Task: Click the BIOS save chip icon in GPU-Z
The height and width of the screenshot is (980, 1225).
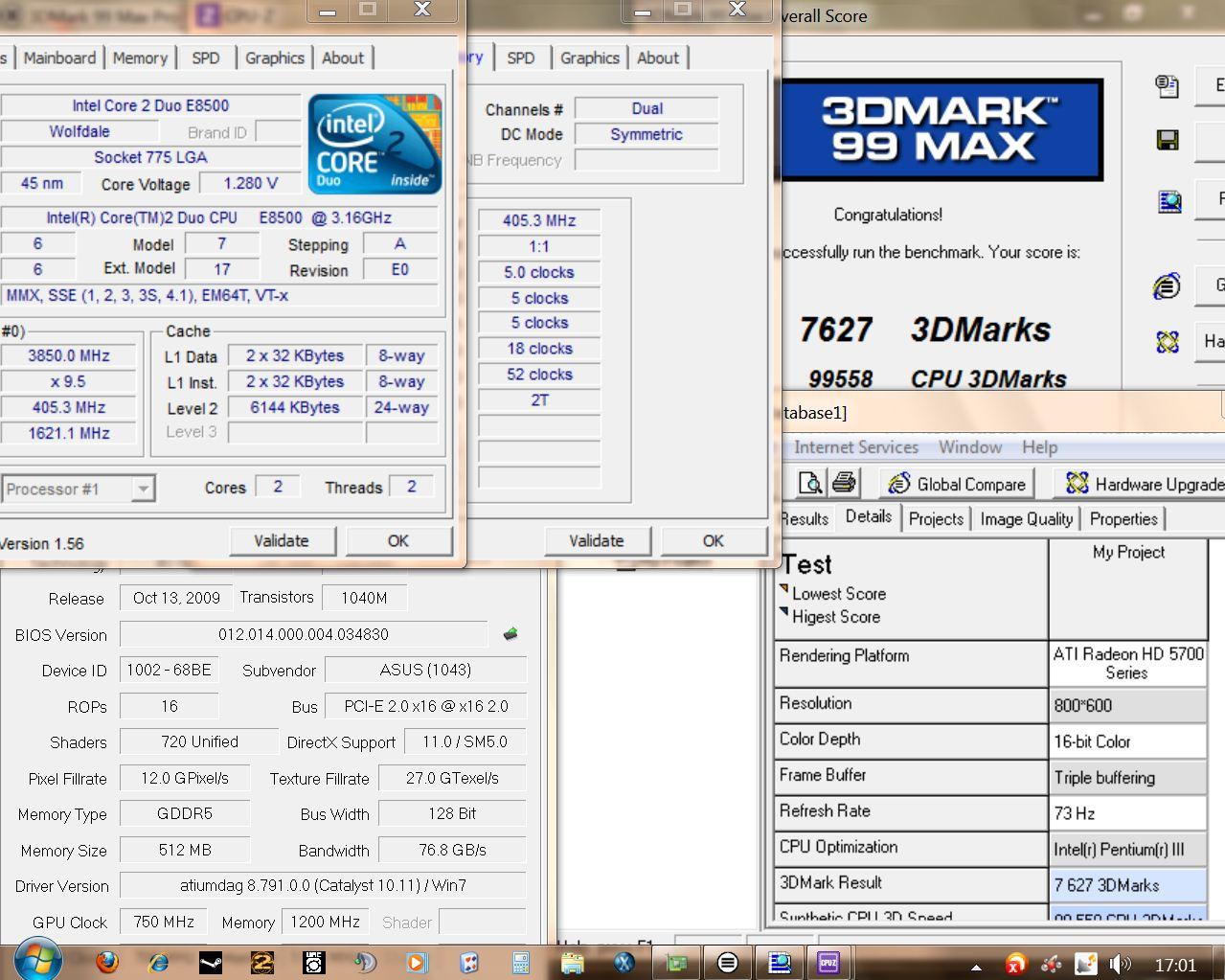Action: (x=510, y=633)
